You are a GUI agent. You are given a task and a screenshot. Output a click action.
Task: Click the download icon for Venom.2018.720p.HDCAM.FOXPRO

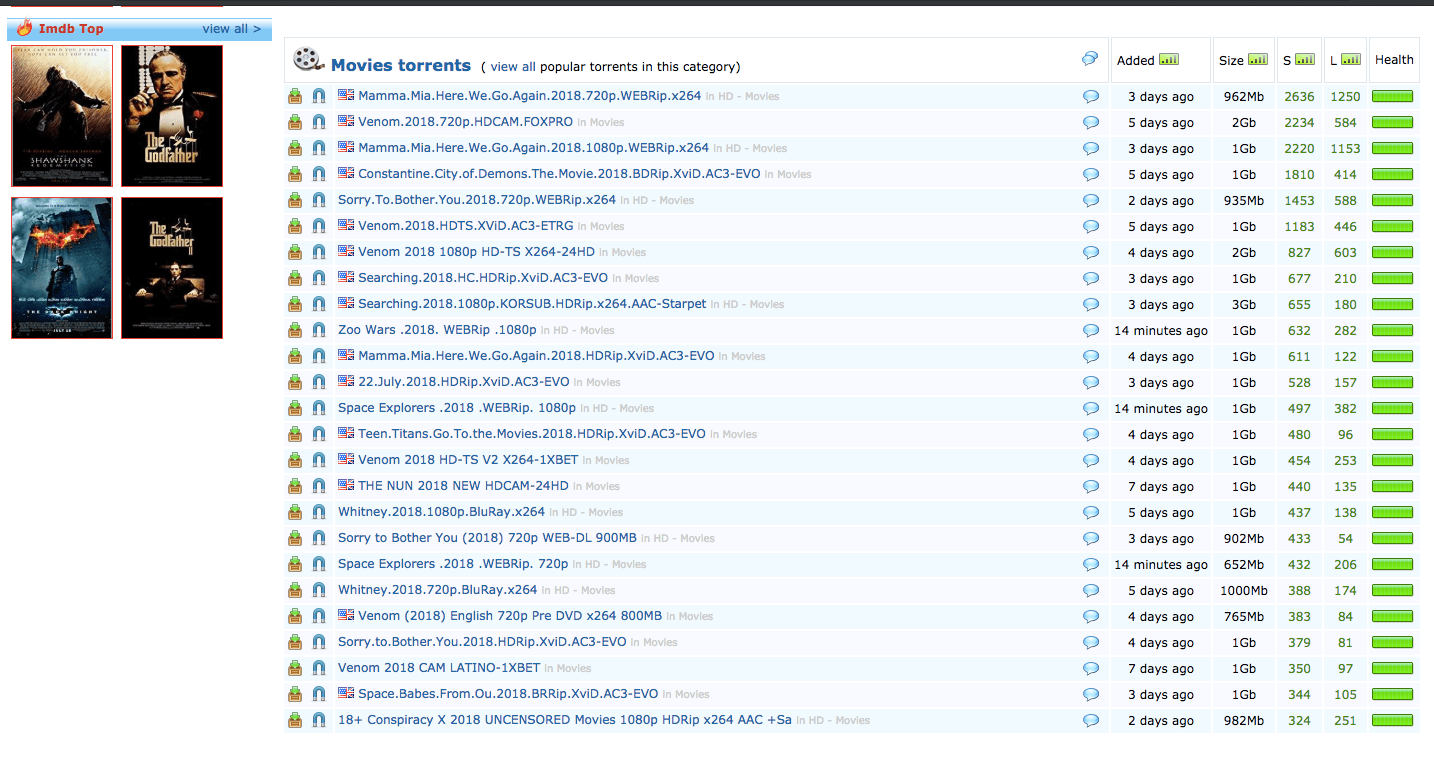295,122
